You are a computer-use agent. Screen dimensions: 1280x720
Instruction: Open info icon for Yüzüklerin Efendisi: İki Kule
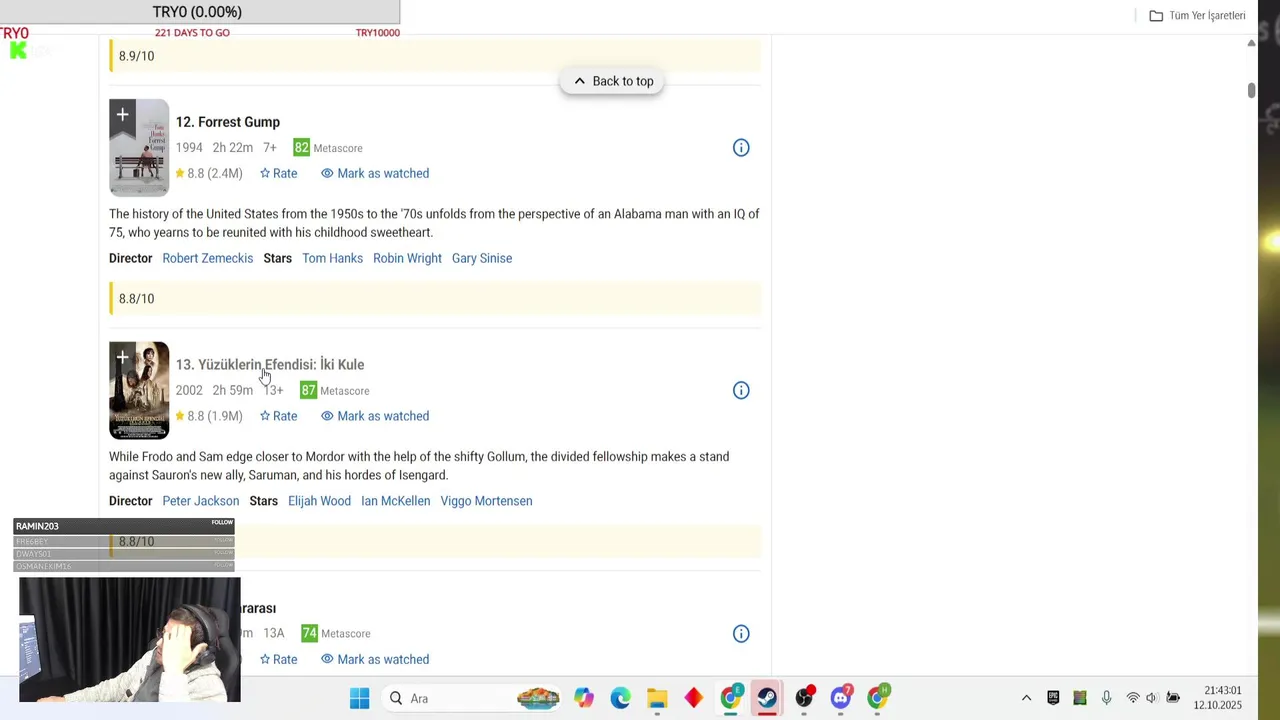pyautogui.click(x=741, y=391)
